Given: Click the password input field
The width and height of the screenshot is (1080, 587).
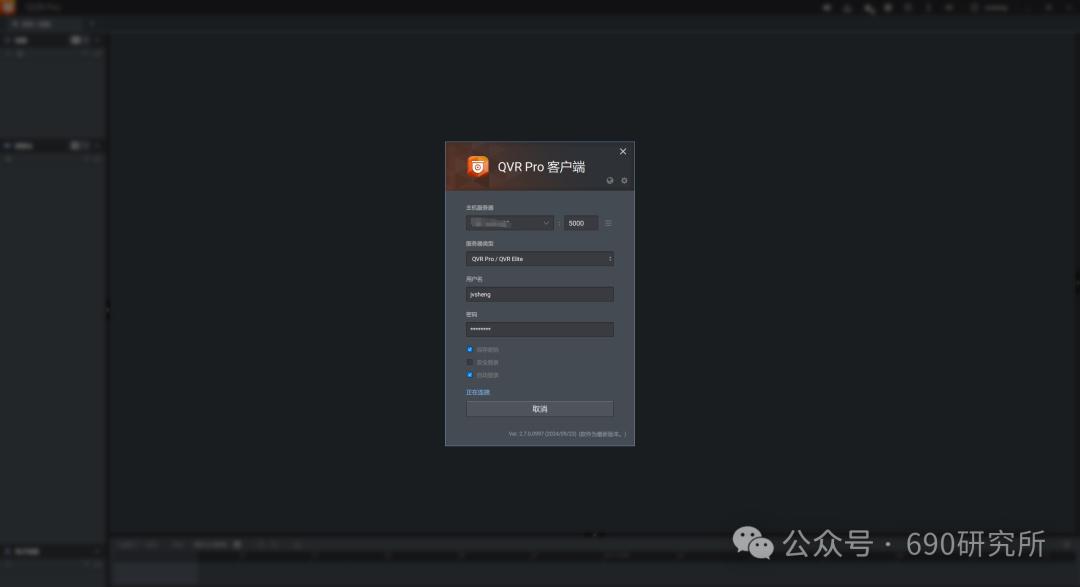Looking at the screenshot, I should pos(539,329).
